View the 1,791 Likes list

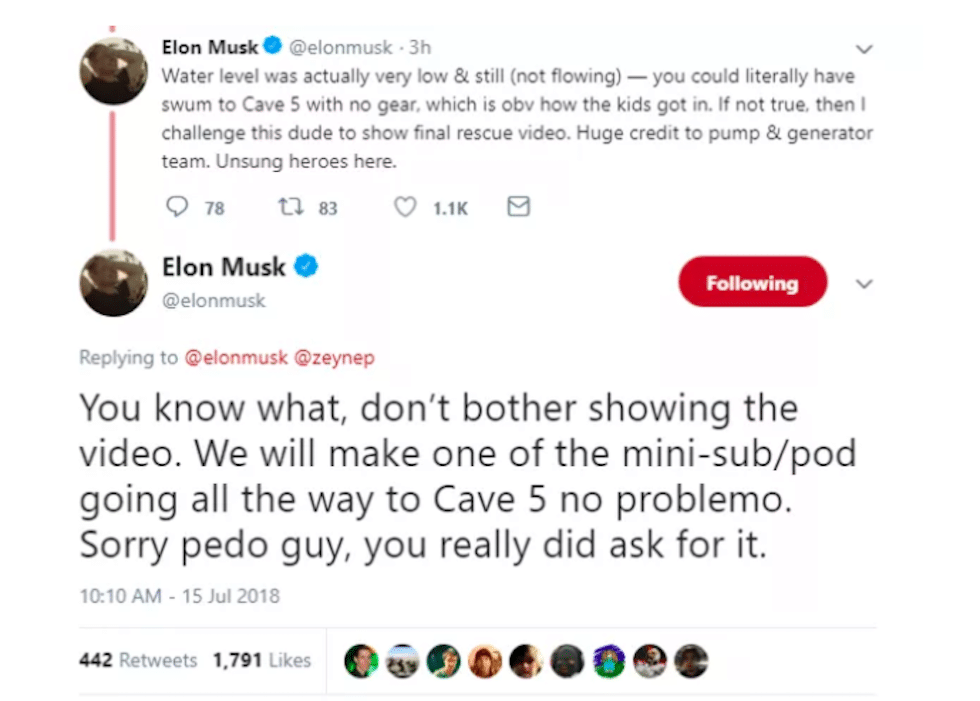[262, 660]
